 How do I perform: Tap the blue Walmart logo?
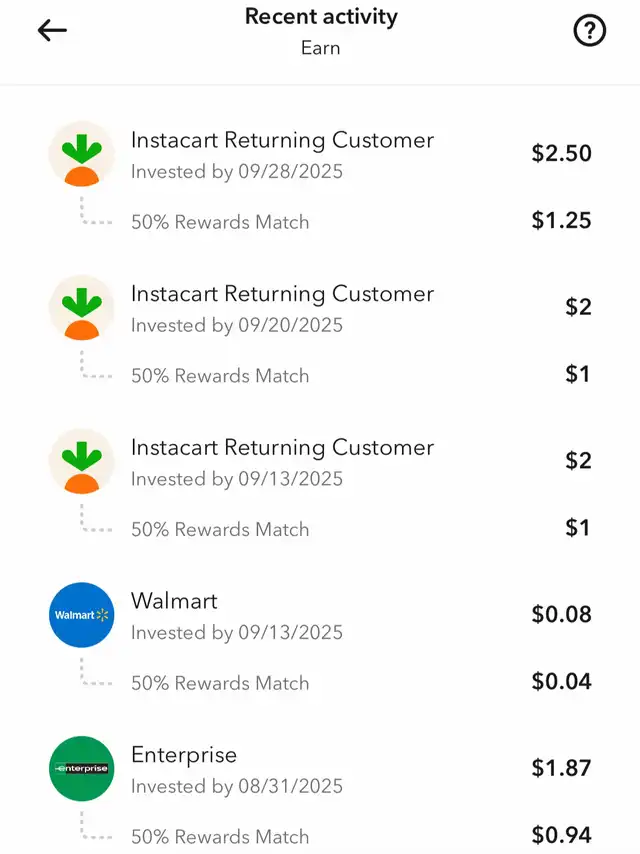click(x=82, y=615)
